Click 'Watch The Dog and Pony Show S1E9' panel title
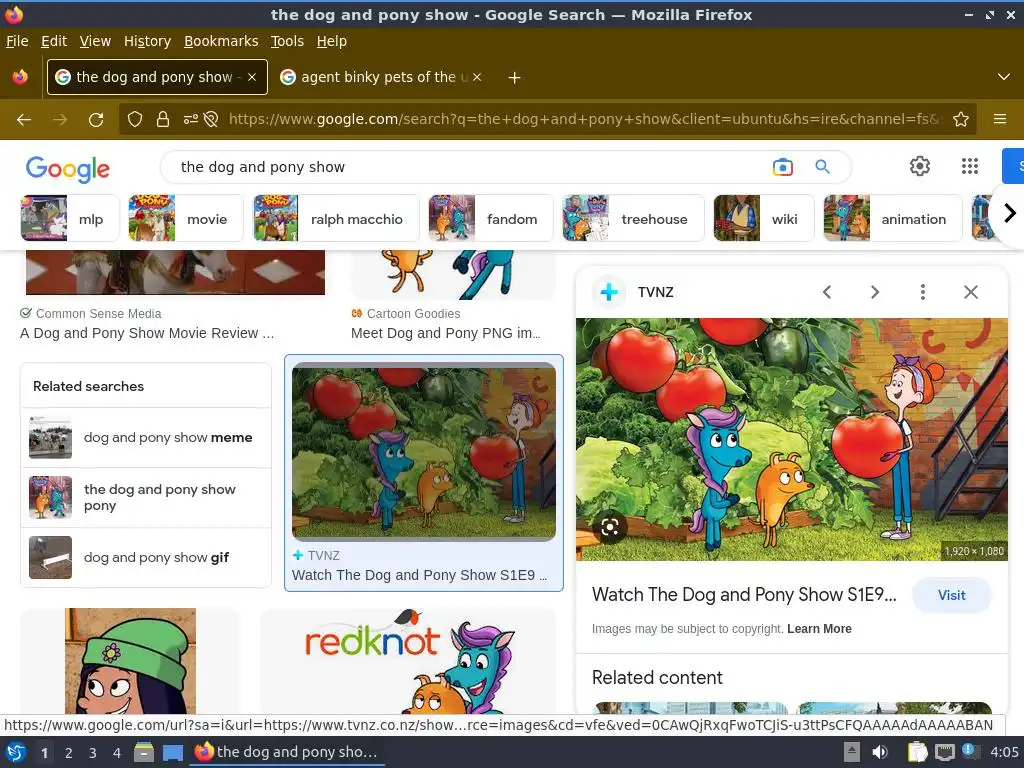The height and width of the screenshot is (768, 1024). click(744, 595)
